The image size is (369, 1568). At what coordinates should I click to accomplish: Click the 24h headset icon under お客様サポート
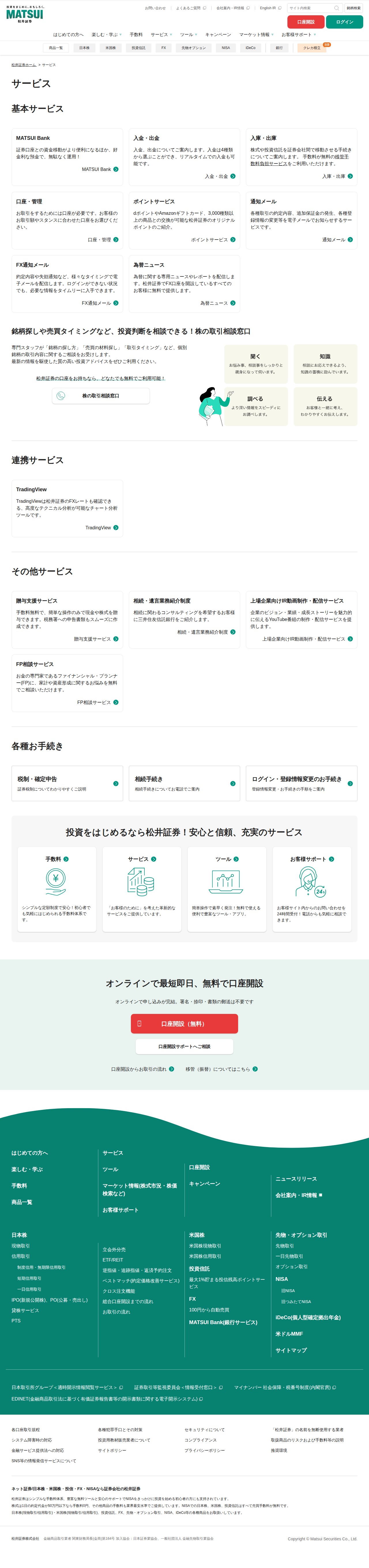[x=311, y=882]
